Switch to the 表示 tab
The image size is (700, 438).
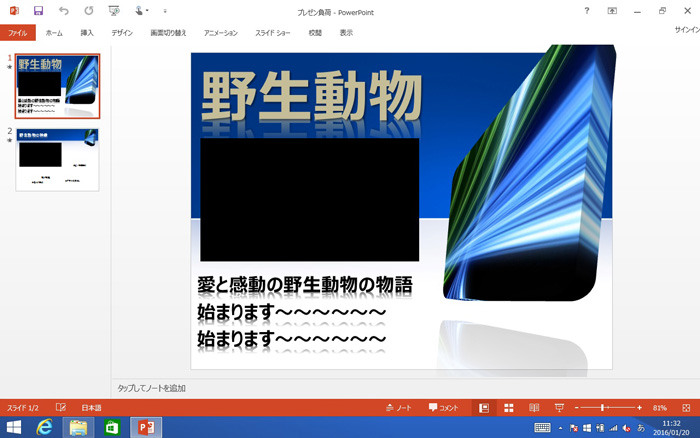tap(346, 33)
